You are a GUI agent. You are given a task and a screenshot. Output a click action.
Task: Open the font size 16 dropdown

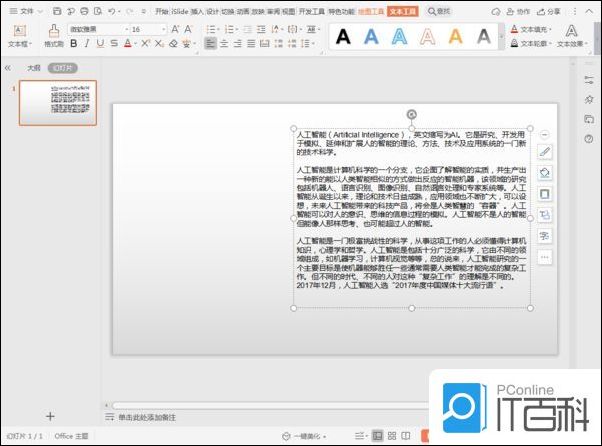(x=164, y=29)
